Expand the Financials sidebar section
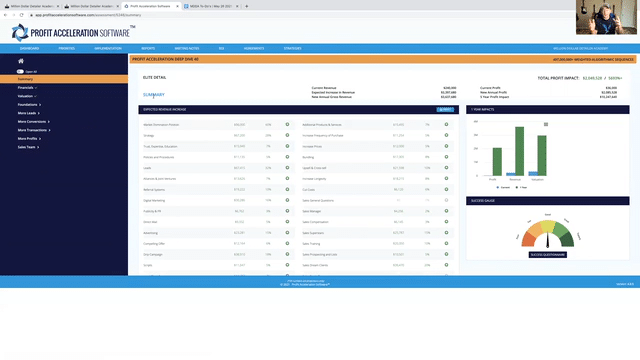This screenshot has height=360, width=640. click(27, 88)
